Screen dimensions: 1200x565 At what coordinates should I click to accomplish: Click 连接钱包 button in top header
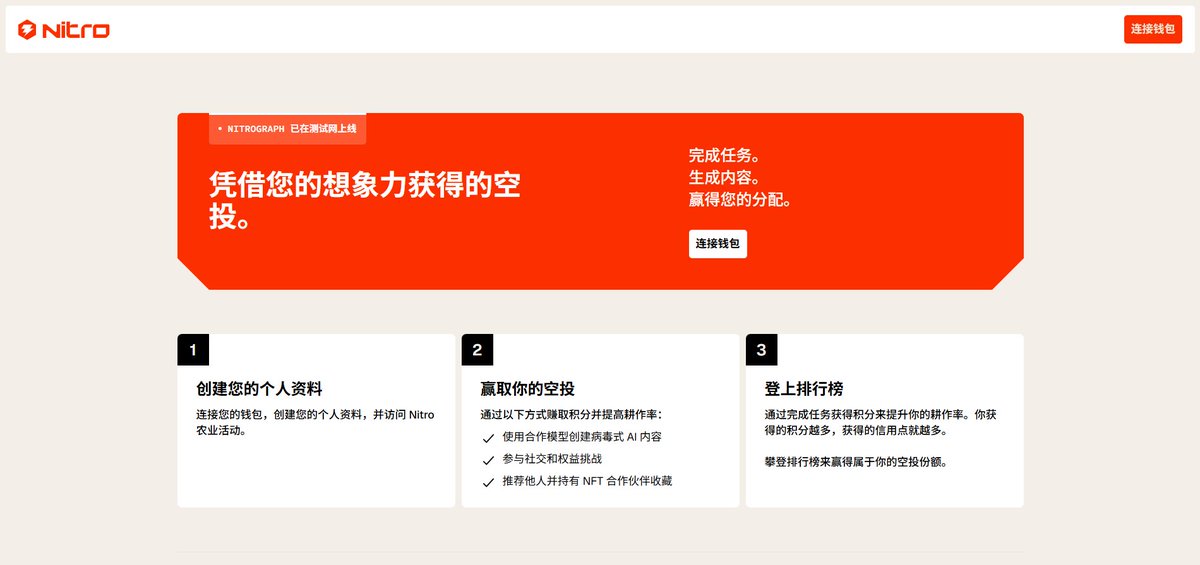point(1153,30)
